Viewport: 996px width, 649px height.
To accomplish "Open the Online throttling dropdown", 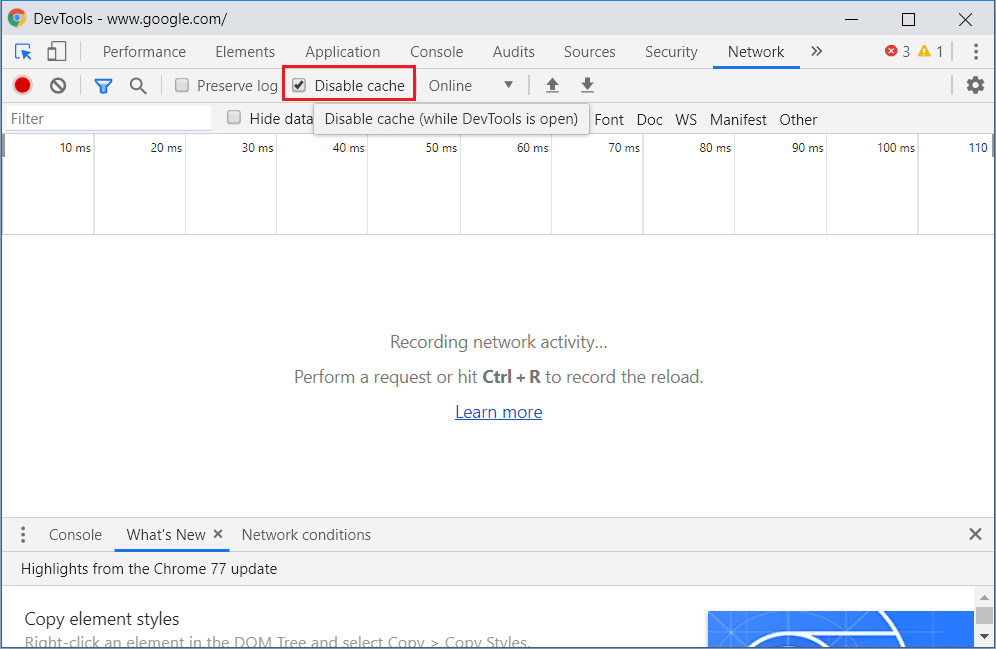I will 471,86.
